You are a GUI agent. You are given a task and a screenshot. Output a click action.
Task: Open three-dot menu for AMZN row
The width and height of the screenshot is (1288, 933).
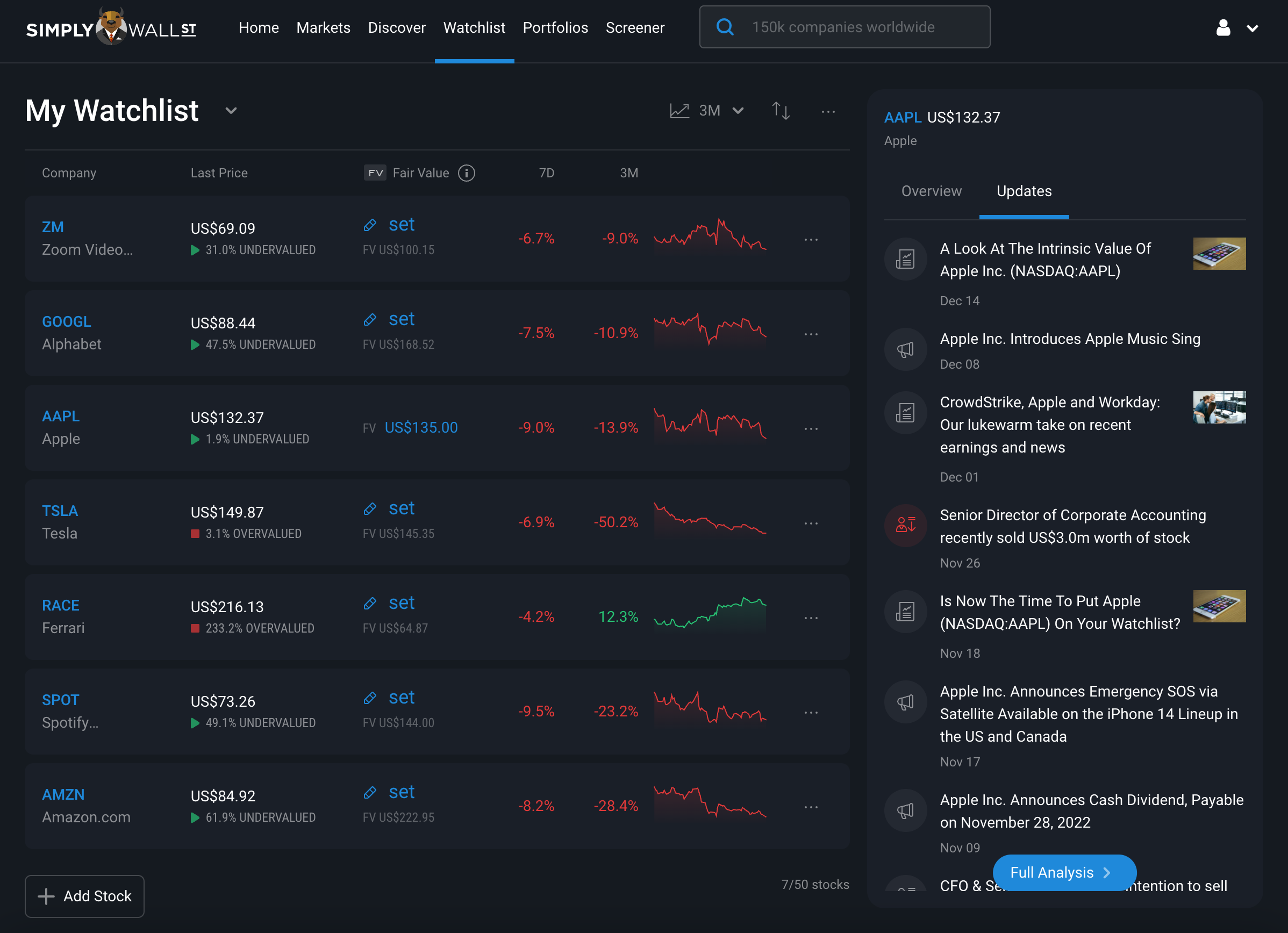pos(811,807)
